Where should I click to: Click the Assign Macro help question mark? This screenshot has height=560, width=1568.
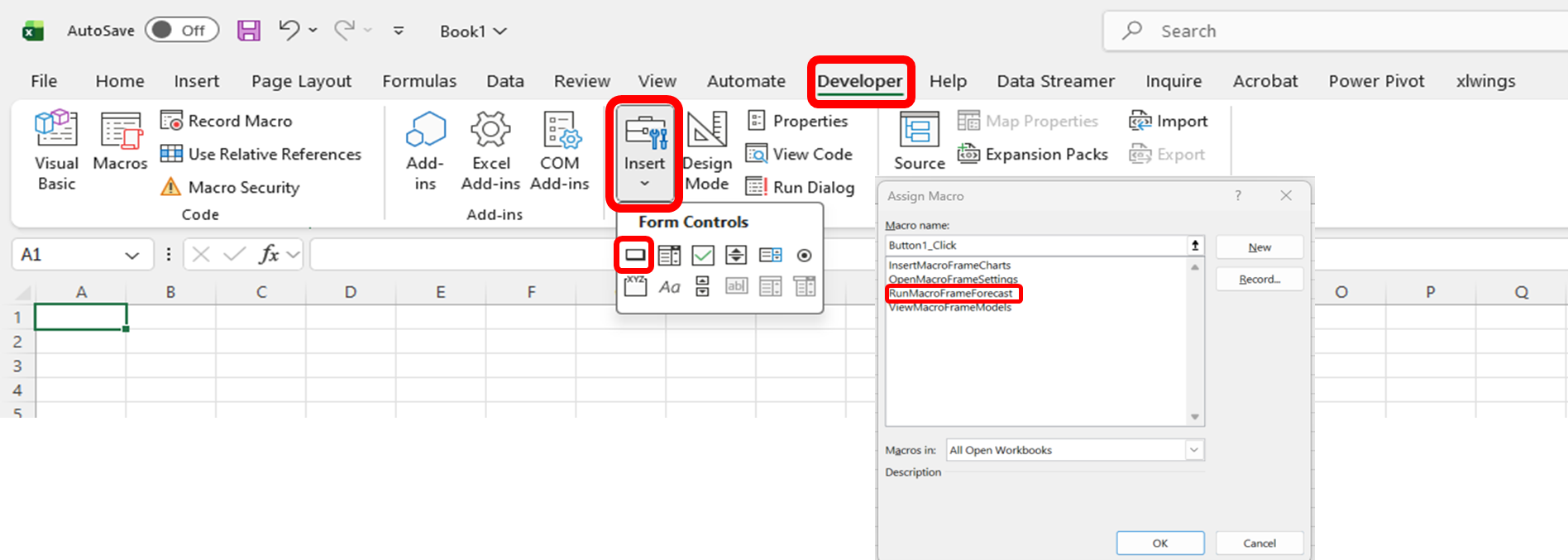[1238, 196]
